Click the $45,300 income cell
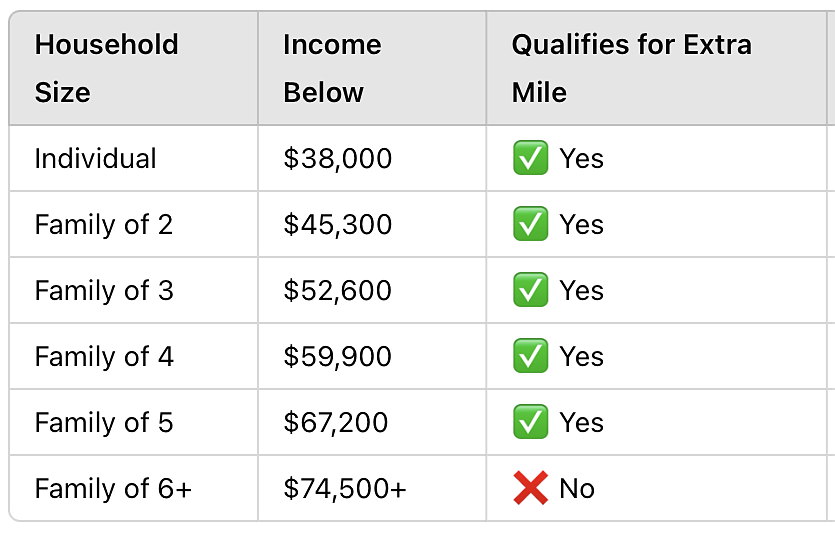Screen dimensions: 835x546 [372, 224]
